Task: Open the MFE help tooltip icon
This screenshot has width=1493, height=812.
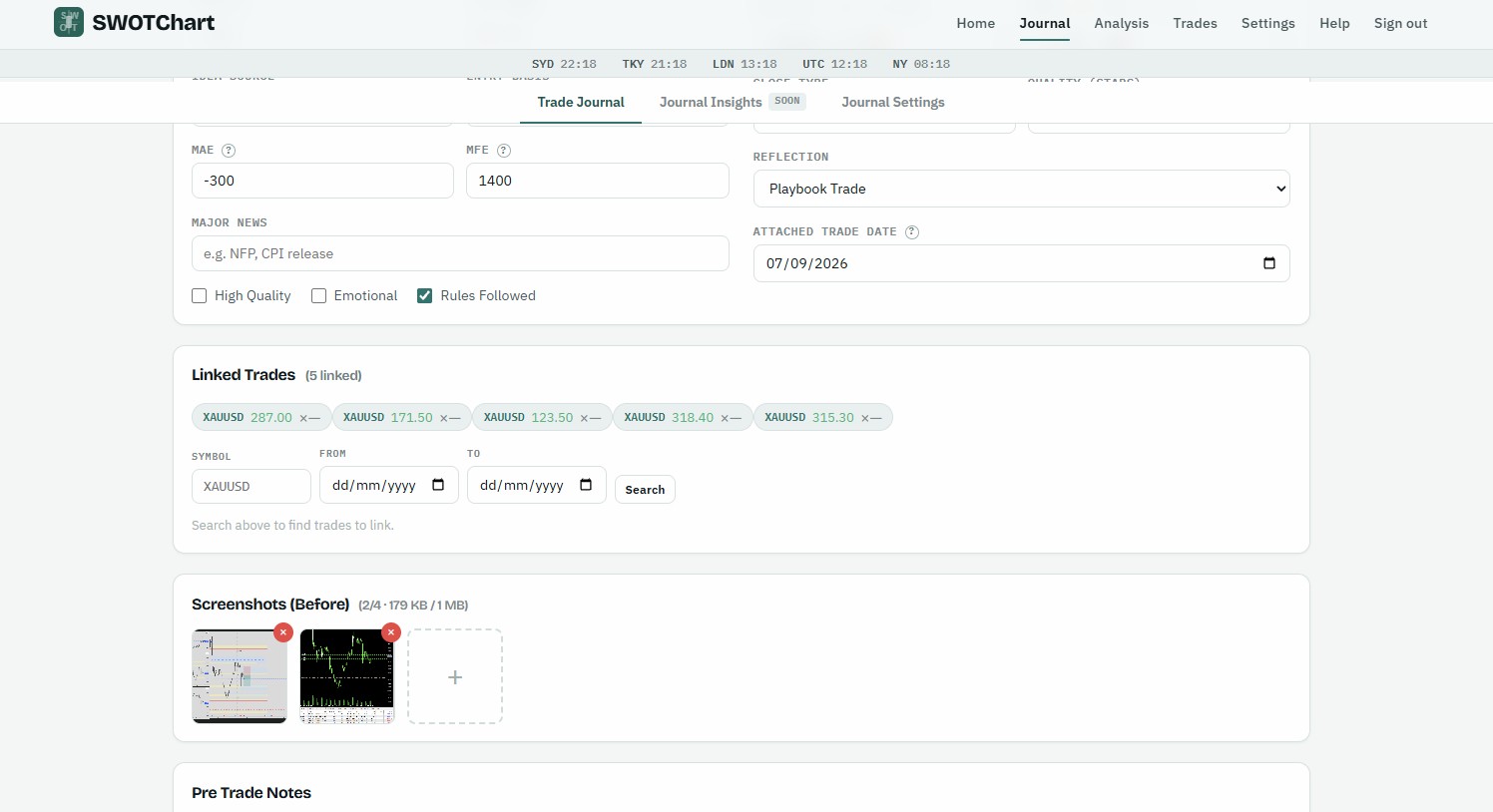Action: pyautogui.click(x=504, y=151)
